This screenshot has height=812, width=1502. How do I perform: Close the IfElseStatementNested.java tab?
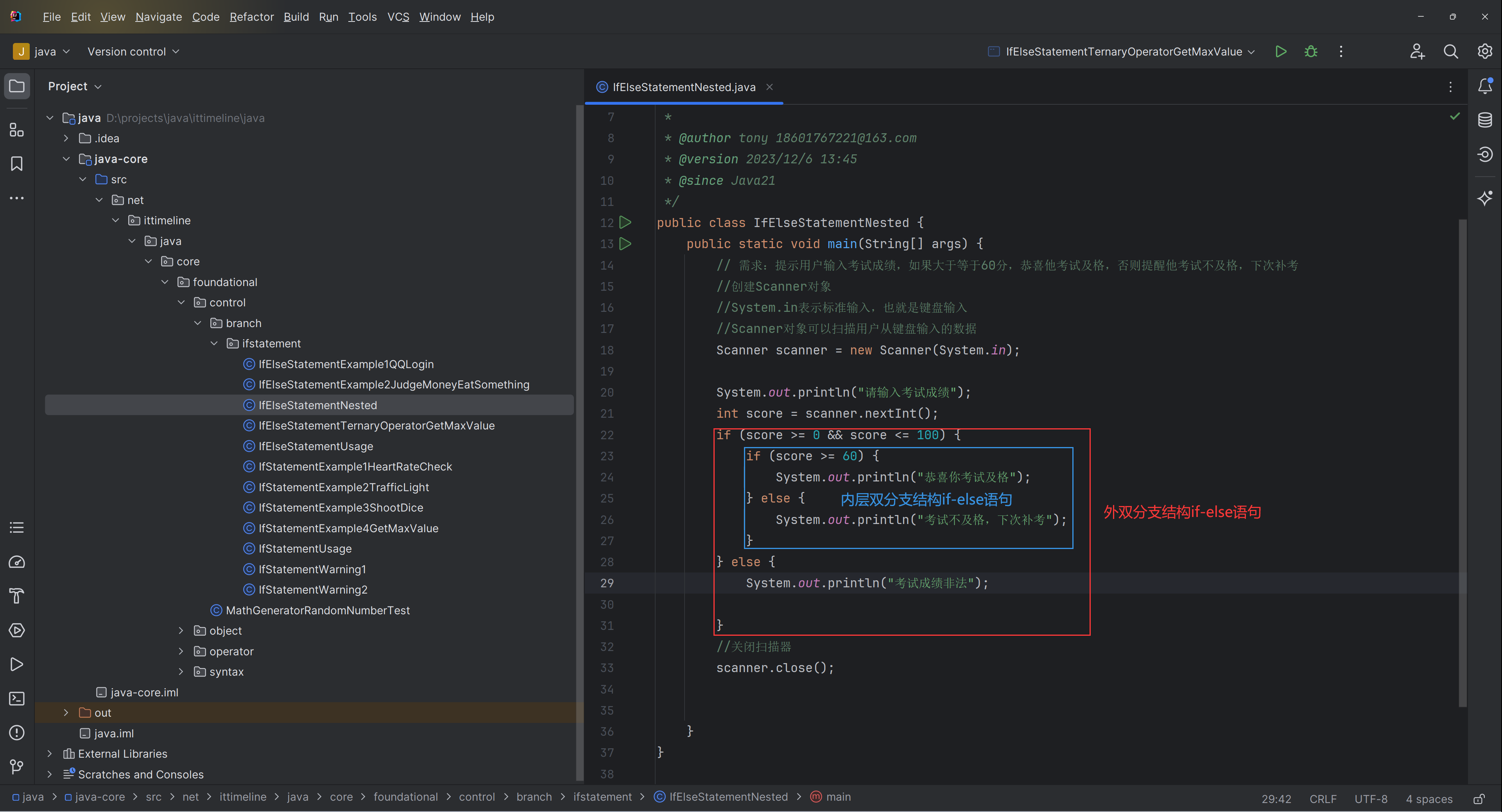(769, 87)
